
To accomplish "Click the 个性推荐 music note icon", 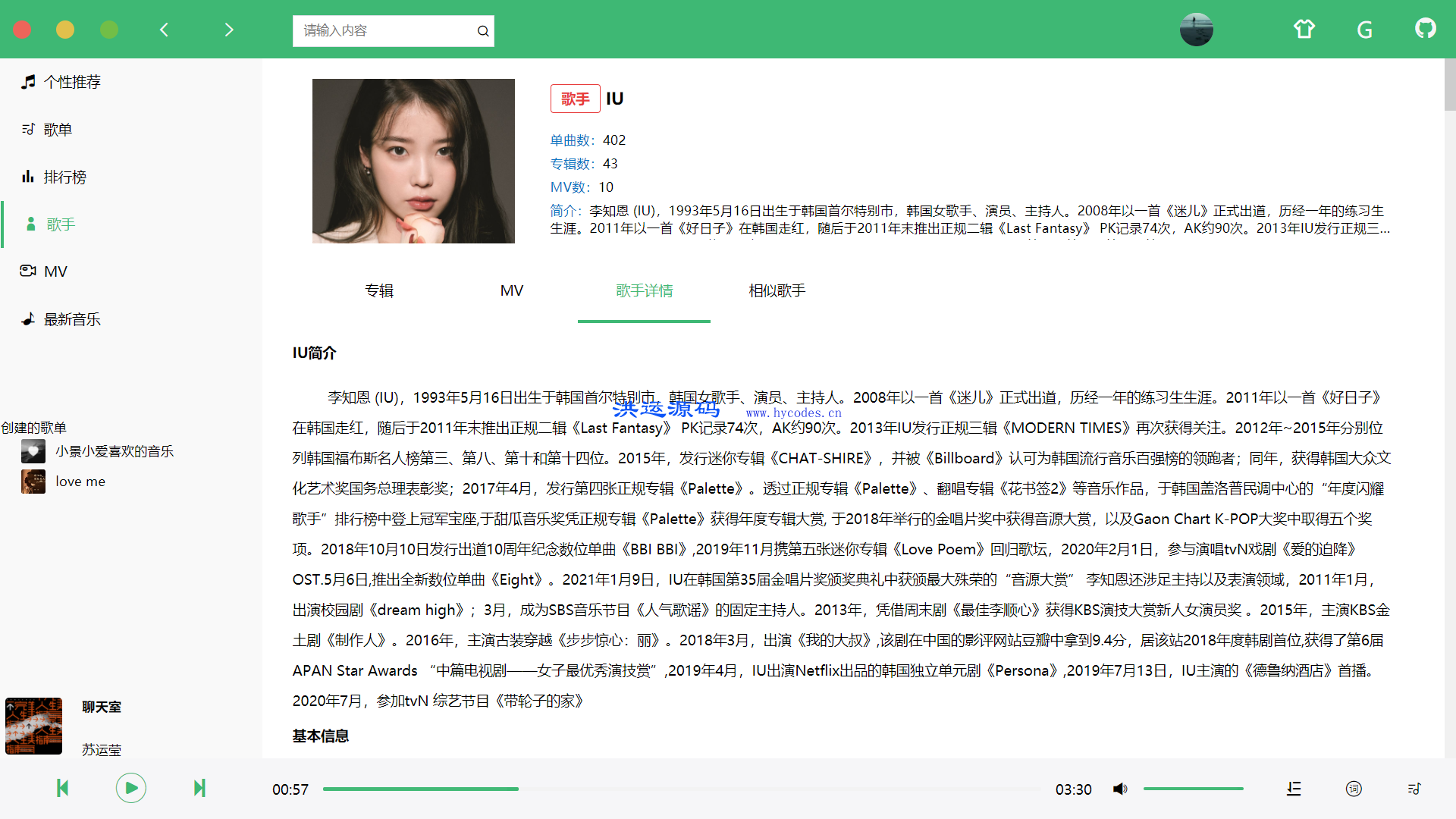I will tap(28, 82).
